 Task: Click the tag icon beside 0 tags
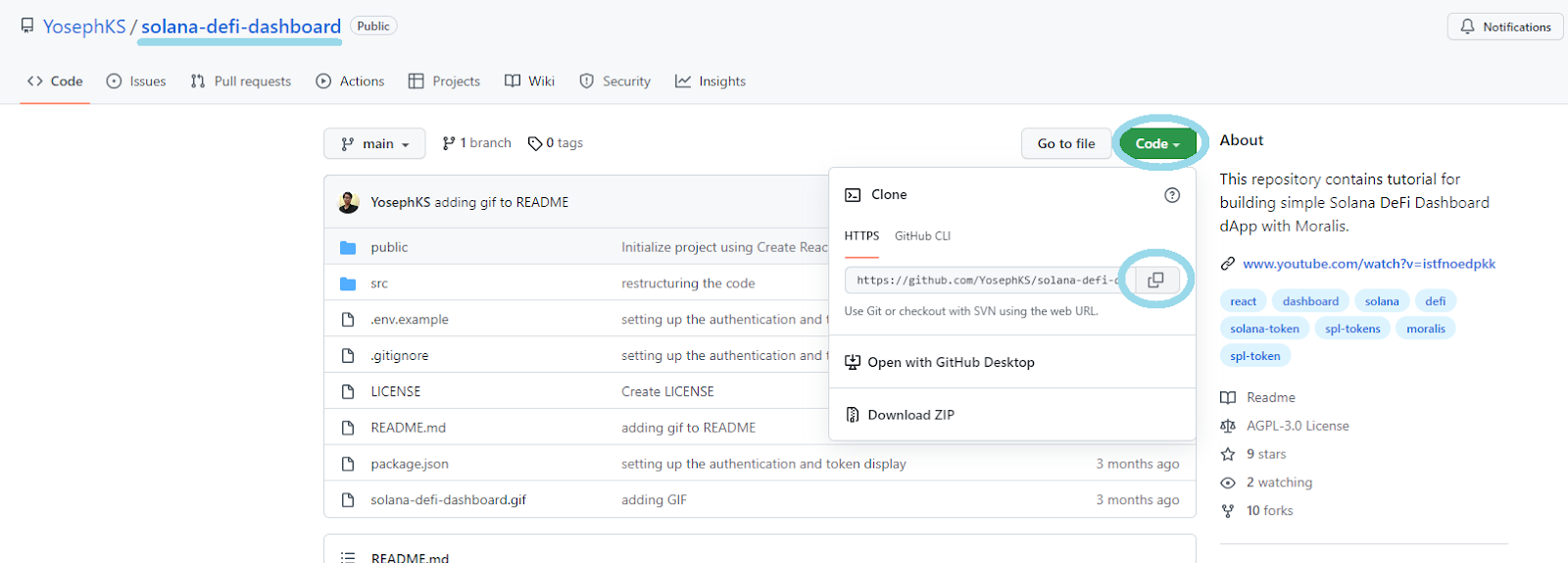click(x=535, y=143)
